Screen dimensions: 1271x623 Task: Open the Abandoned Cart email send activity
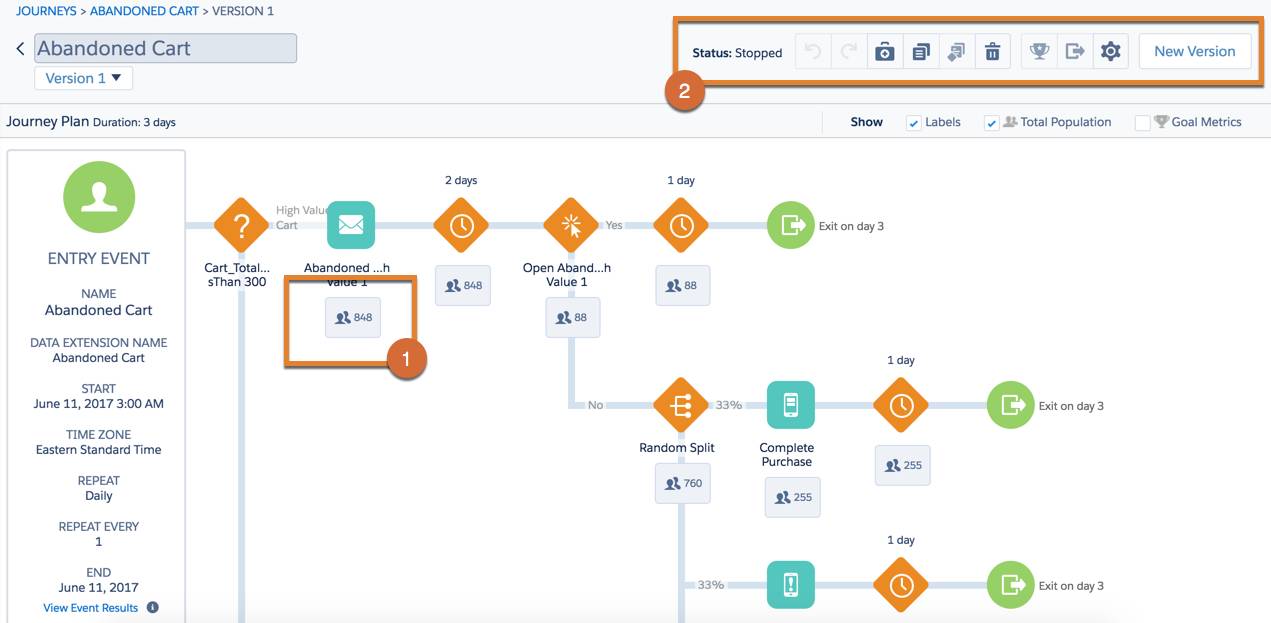click(349, 225)
